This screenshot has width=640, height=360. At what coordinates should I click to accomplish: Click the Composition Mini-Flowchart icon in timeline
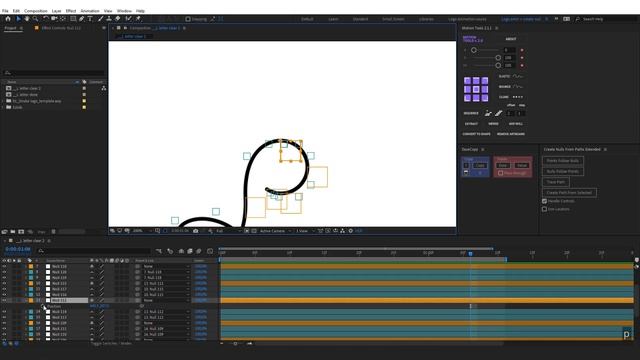(x=159, y=251)
